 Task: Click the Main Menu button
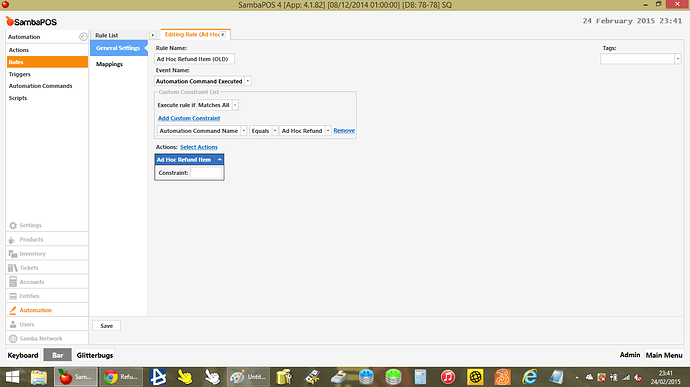(664, 355)
